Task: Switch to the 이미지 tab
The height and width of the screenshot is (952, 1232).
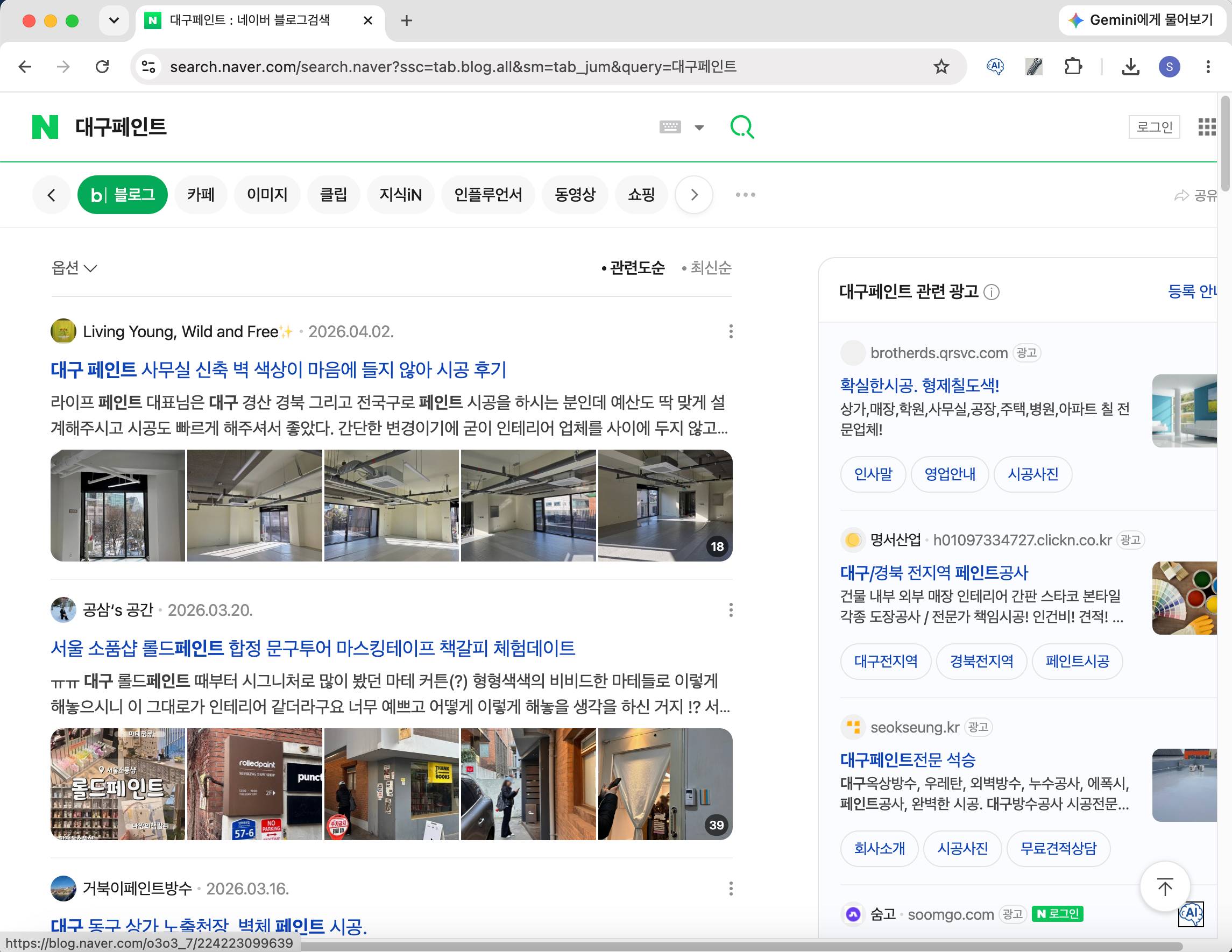Action: 267,195
